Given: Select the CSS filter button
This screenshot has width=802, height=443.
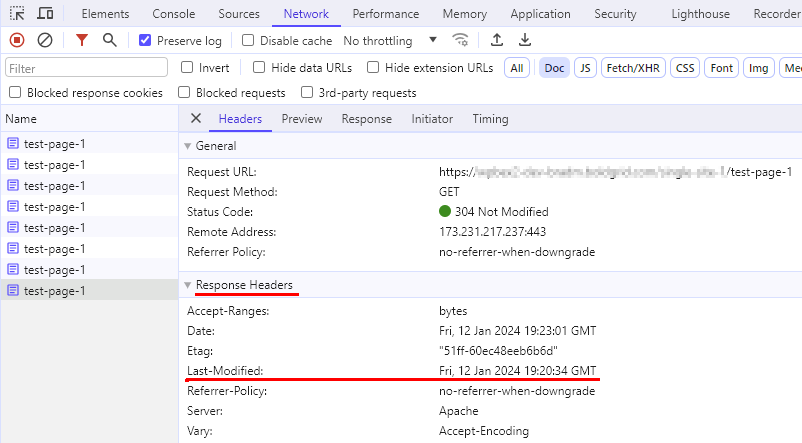Looking at the screenshot, I should click(x=685, y=68).
